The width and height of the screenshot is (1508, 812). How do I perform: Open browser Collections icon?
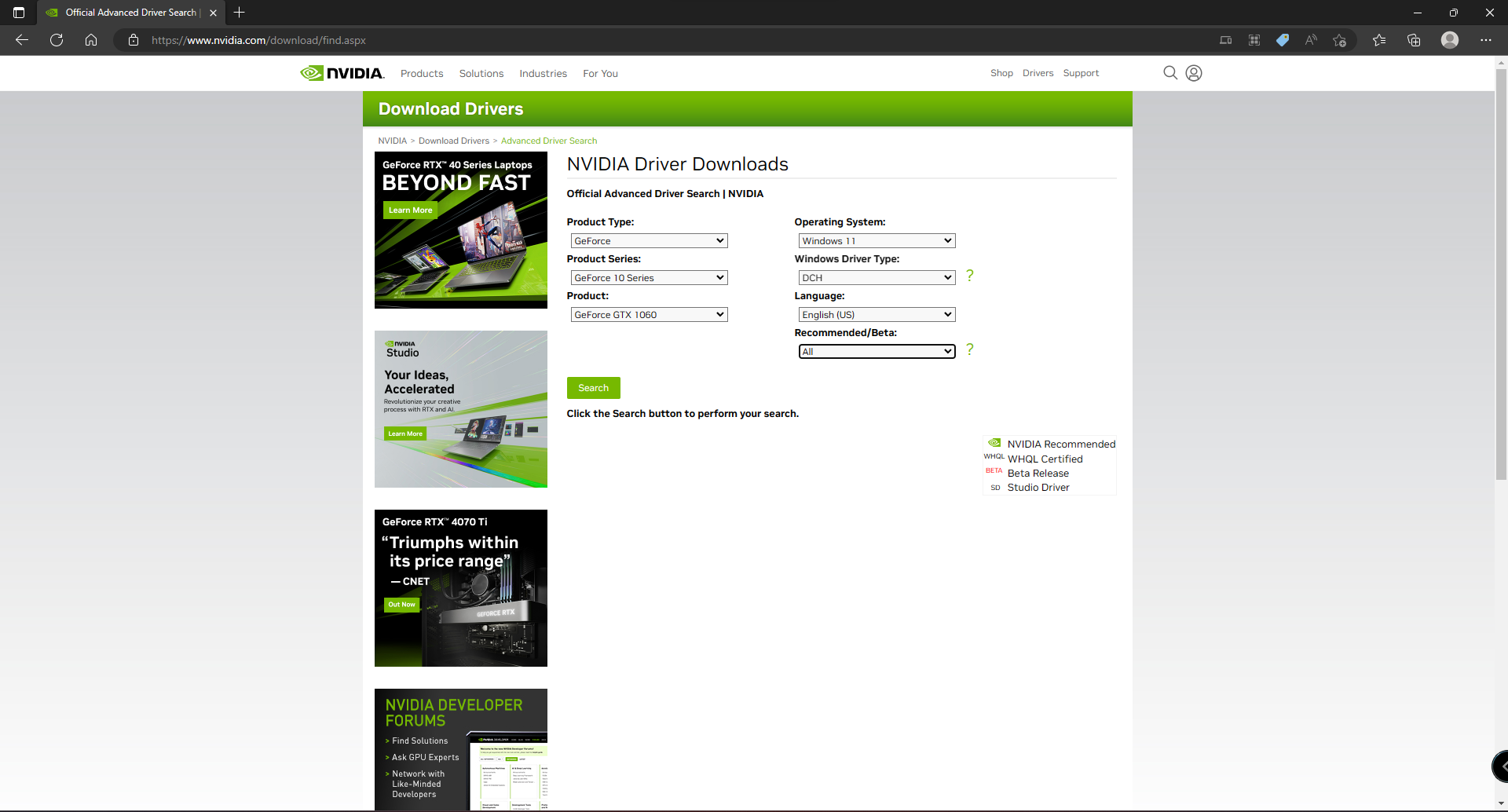[x=1414, y=40]
